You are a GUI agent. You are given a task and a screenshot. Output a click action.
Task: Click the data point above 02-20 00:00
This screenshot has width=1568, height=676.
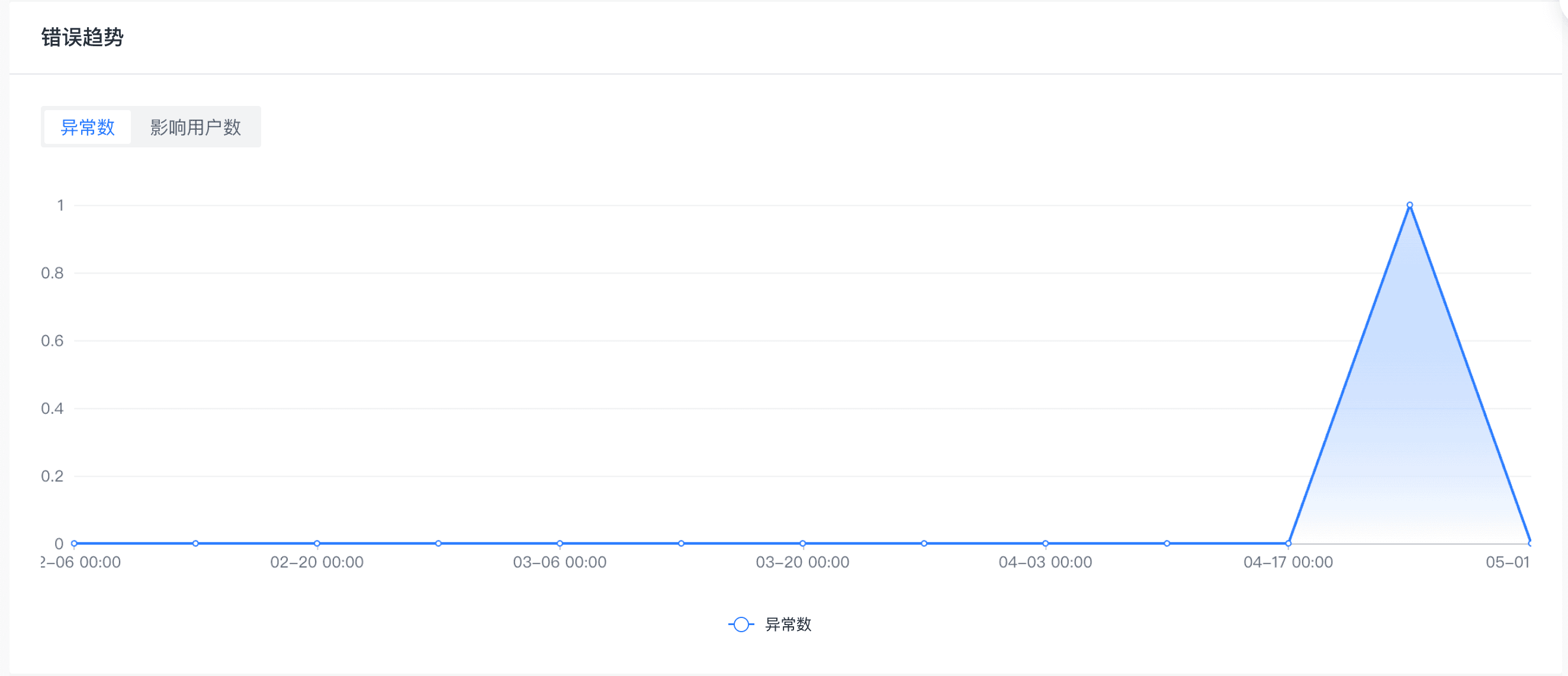317,543
